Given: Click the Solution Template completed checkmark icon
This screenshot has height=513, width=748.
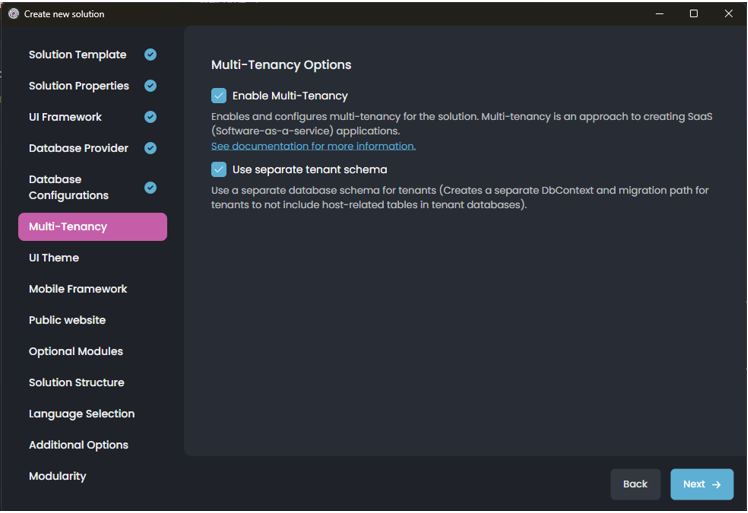Looking at the screenshot, I should click(x=150, y=55).
